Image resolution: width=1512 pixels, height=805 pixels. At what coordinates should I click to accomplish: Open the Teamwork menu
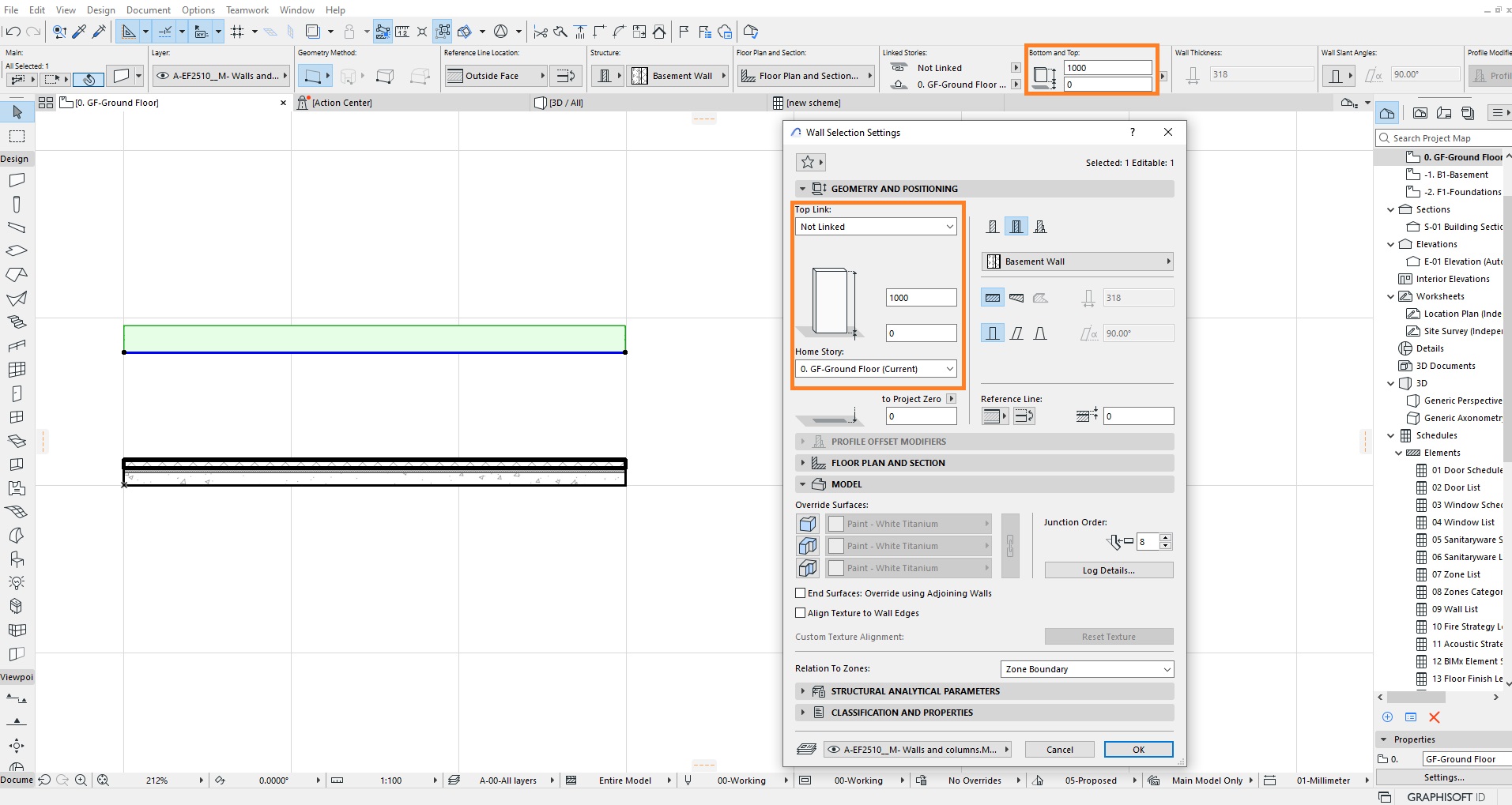tap(247, 10)
